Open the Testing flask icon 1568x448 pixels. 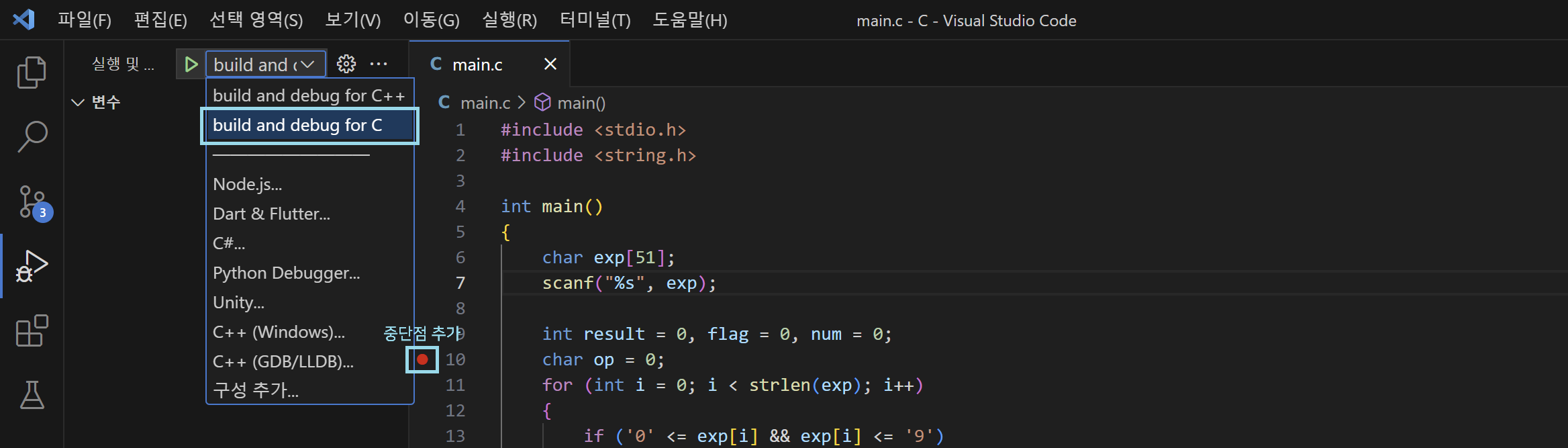(32, 395)
